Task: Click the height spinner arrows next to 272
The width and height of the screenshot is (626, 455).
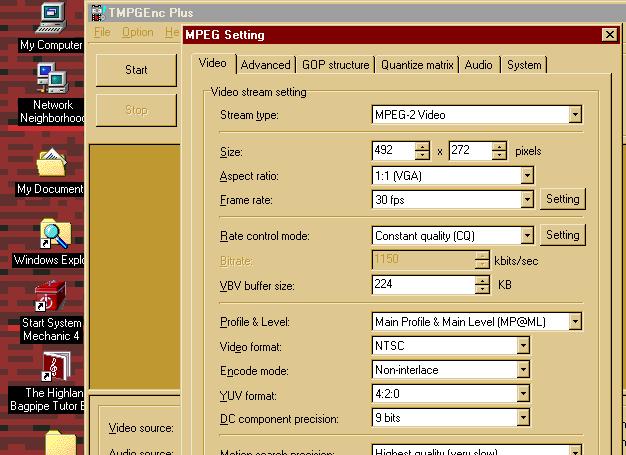Action: (499, 151)
